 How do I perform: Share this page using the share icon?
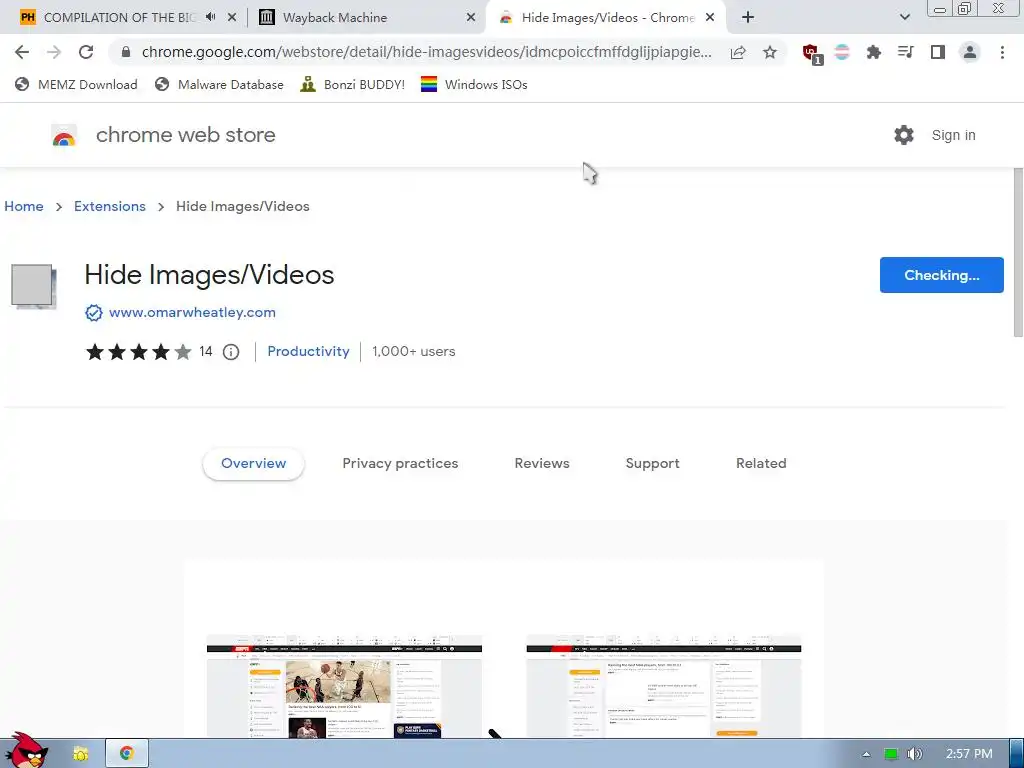click(738, 52)
